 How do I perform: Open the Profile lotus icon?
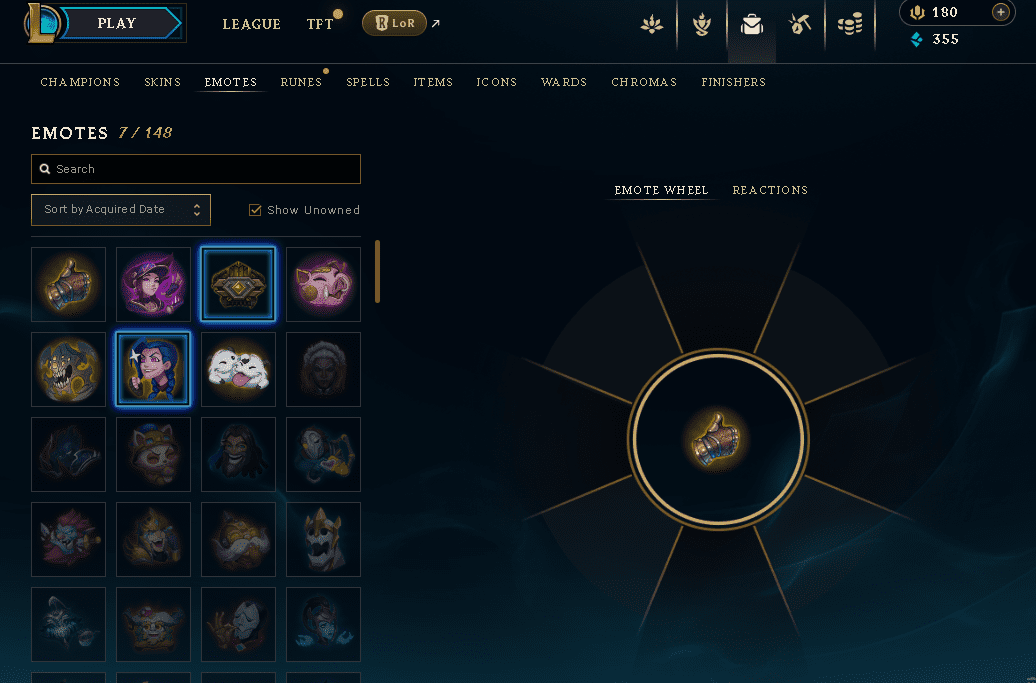pos(651,25)
